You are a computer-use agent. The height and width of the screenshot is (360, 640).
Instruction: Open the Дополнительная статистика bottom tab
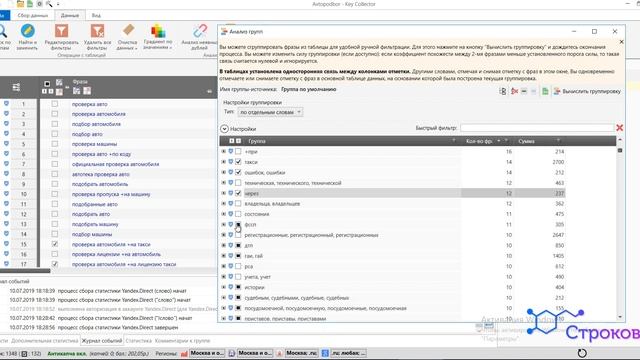44,340
